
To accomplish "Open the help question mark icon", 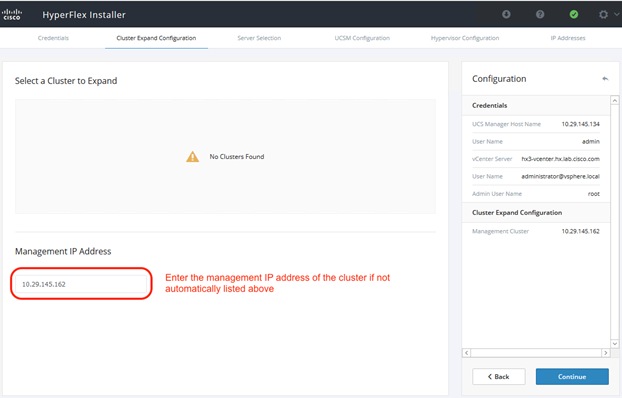I will coord(540,14).
